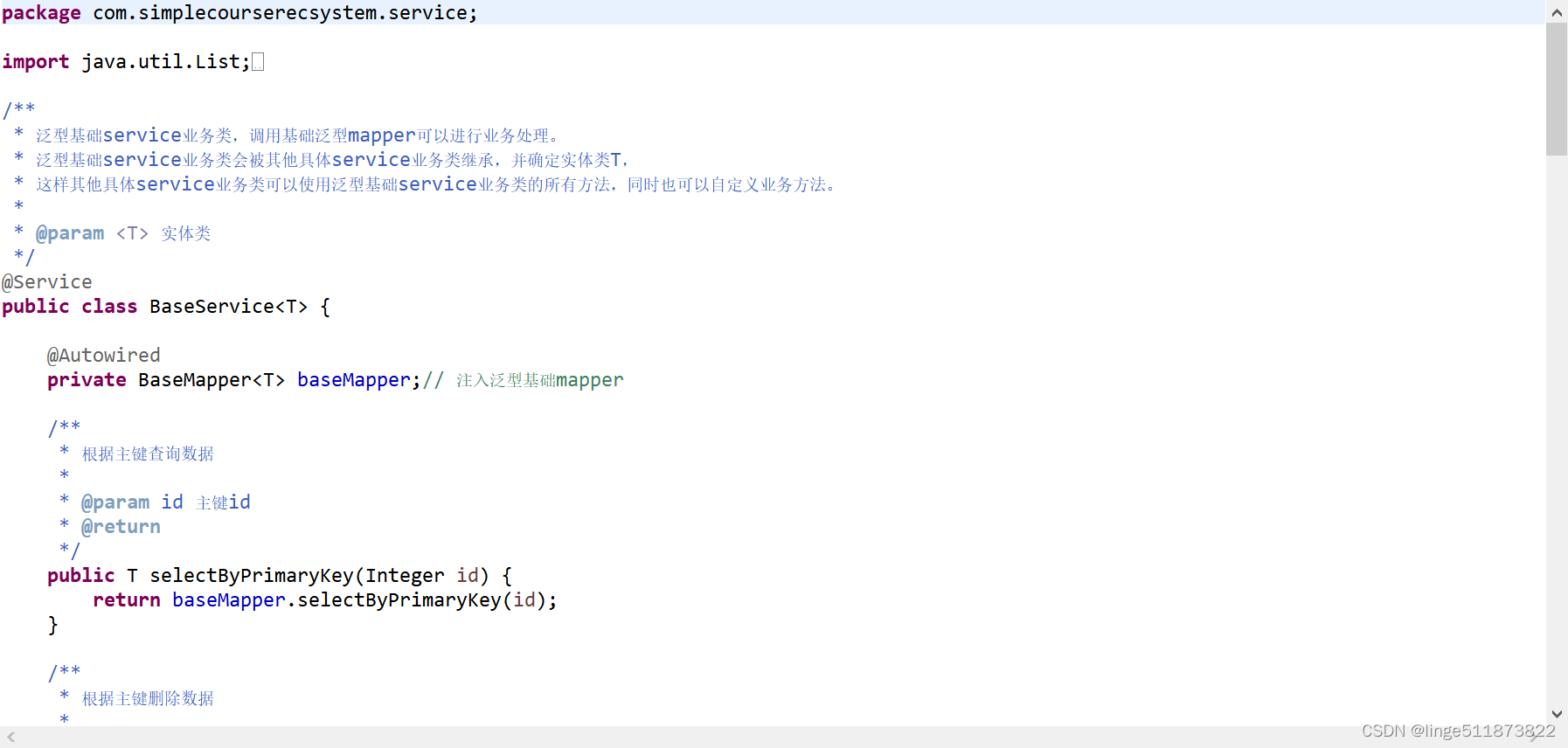Click the selectByPrimaryKey method declaration name
This screenshot has width=1568, height=748.
[252, 576]
